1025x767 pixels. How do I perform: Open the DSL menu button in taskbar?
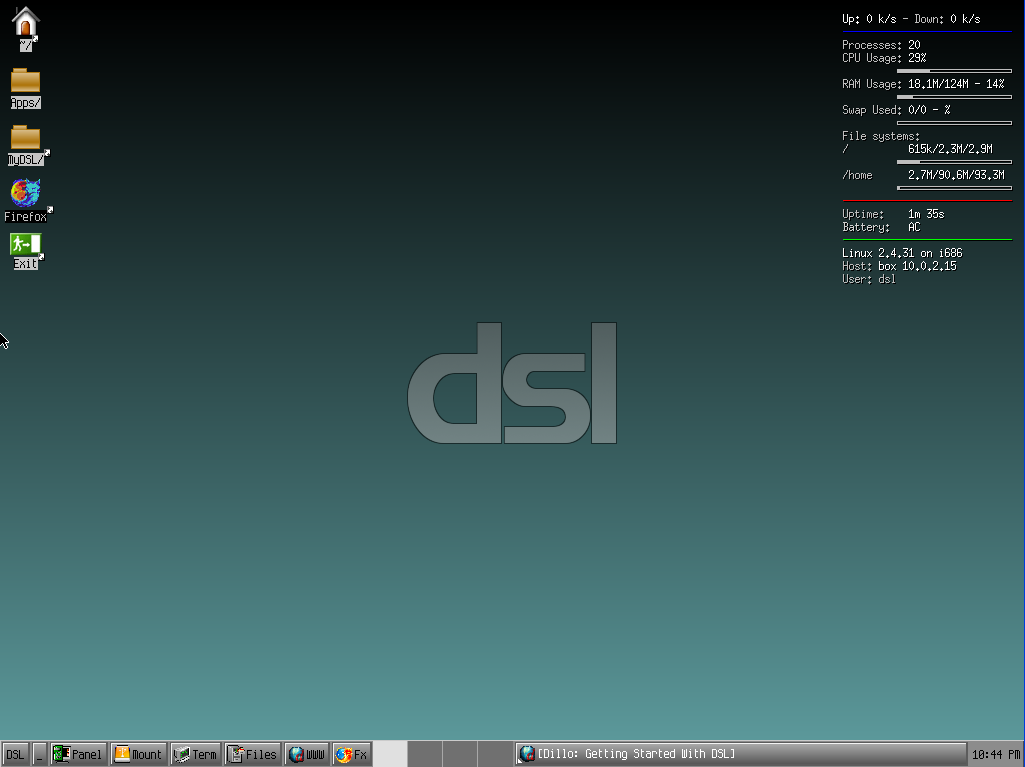tap(15, 755)
